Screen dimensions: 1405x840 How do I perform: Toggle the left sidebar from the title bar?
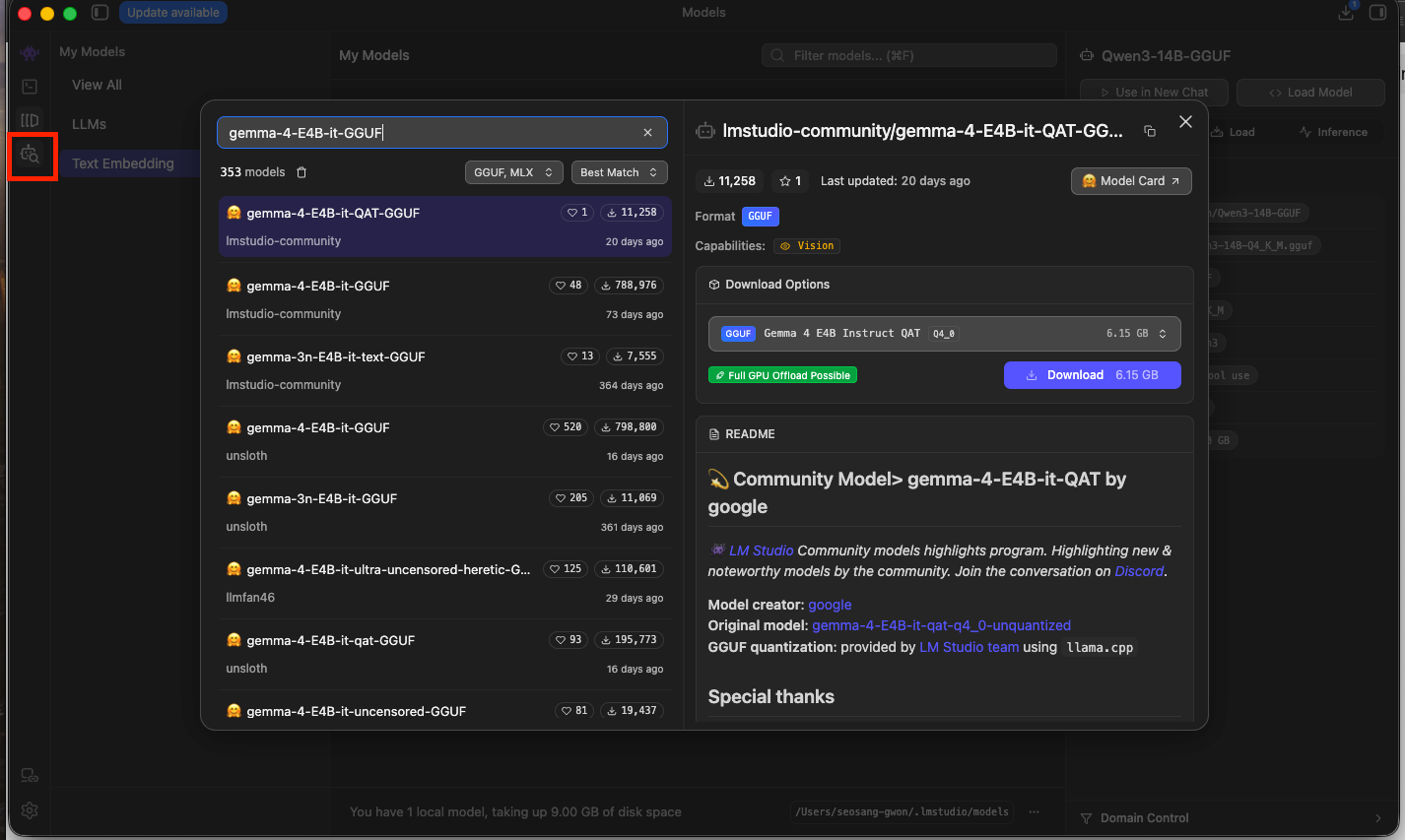click(x=100, y=13)
